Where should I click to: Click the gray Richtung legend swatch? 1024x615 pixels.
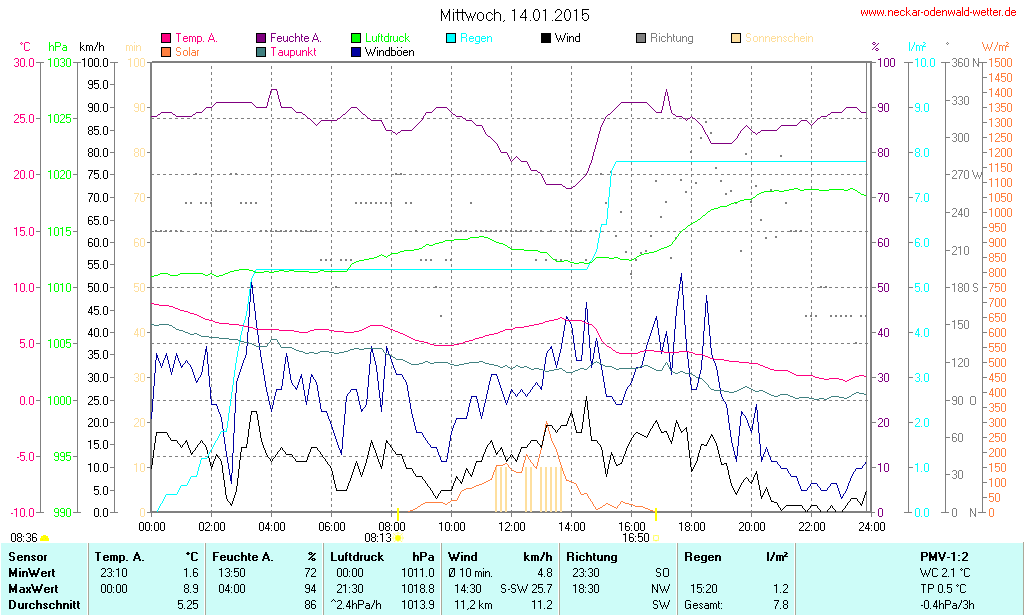(641, 38)
